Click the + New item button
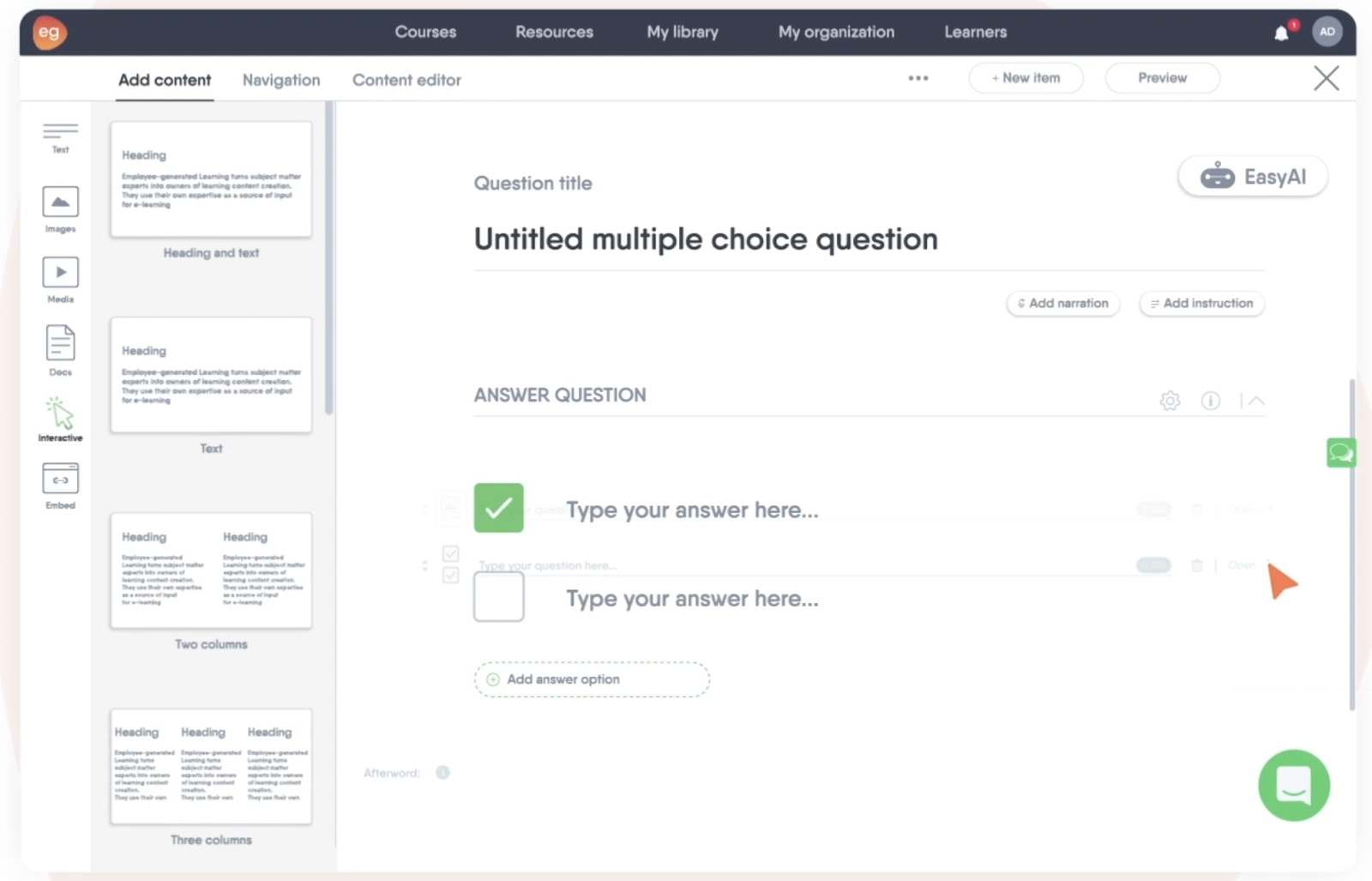Image resolution: width=1372 pixels, height=881 pixels. [x=1026, y=78]
